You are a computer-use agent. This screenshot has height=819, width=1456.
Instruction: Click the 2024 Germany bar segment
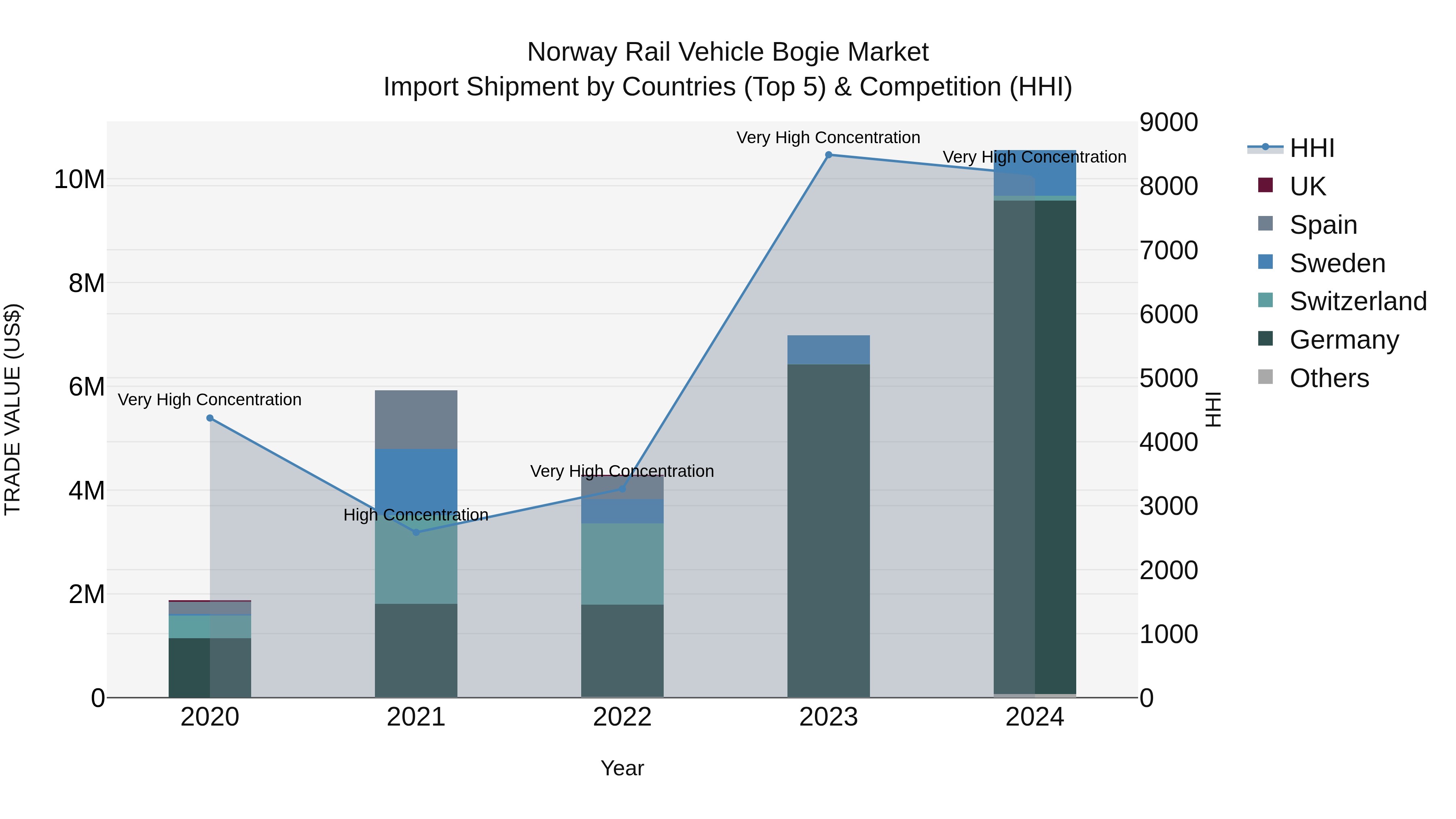pyautogui.click(x=1035, y=447)
